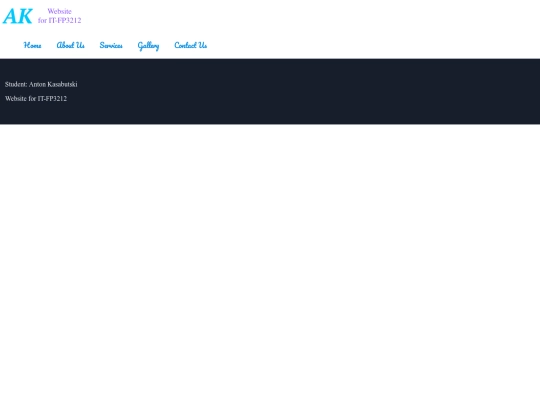
Task: Click the purple 'Website for IT-FP3212' header text
Action: tap(60, 16)
